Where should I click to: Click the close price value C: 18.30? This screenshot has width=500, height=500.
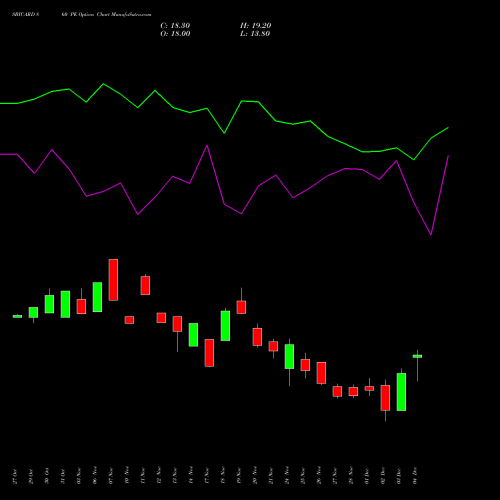coord(175,26)
